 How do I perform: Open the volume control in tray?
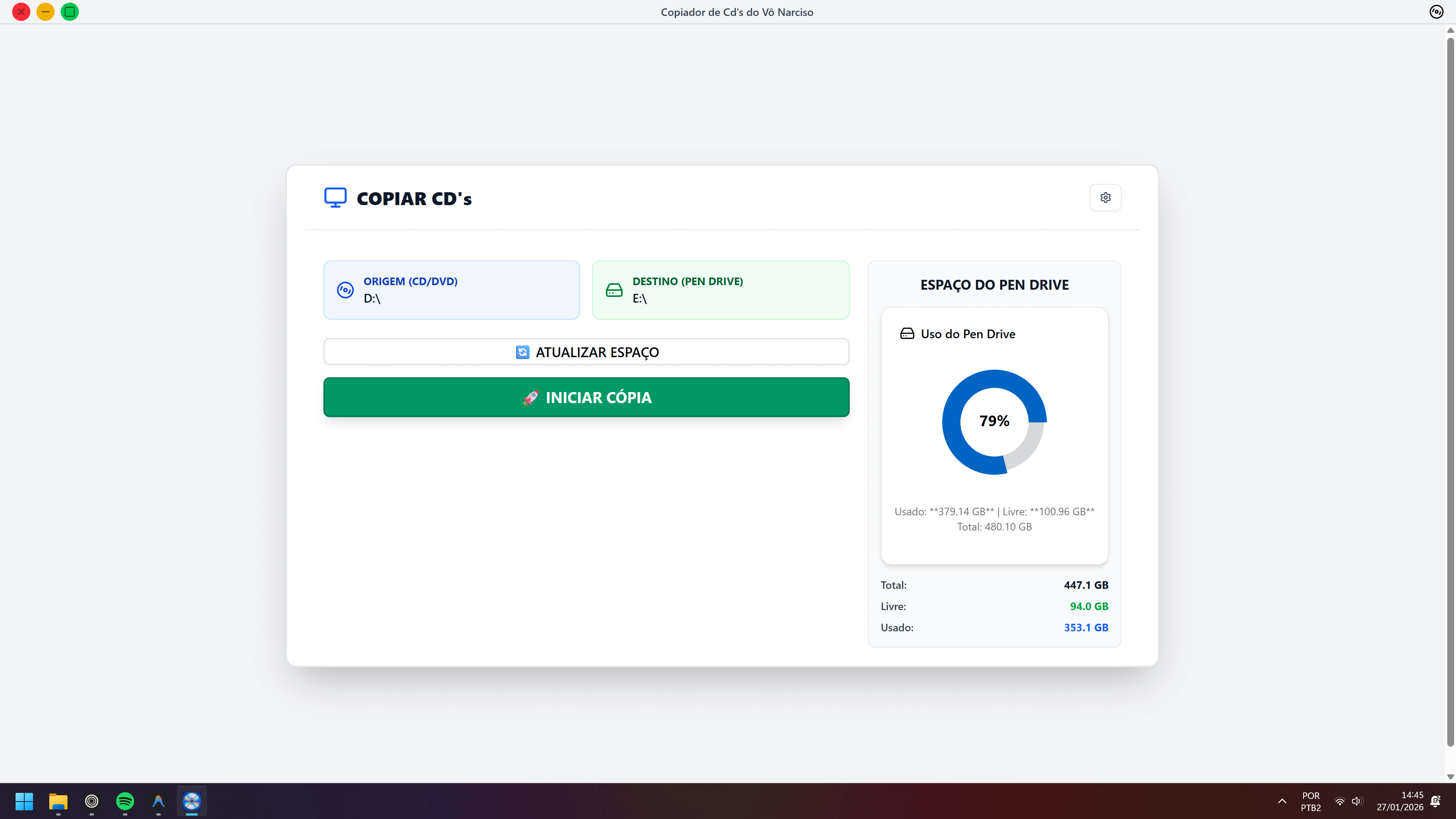point(1357,801)
